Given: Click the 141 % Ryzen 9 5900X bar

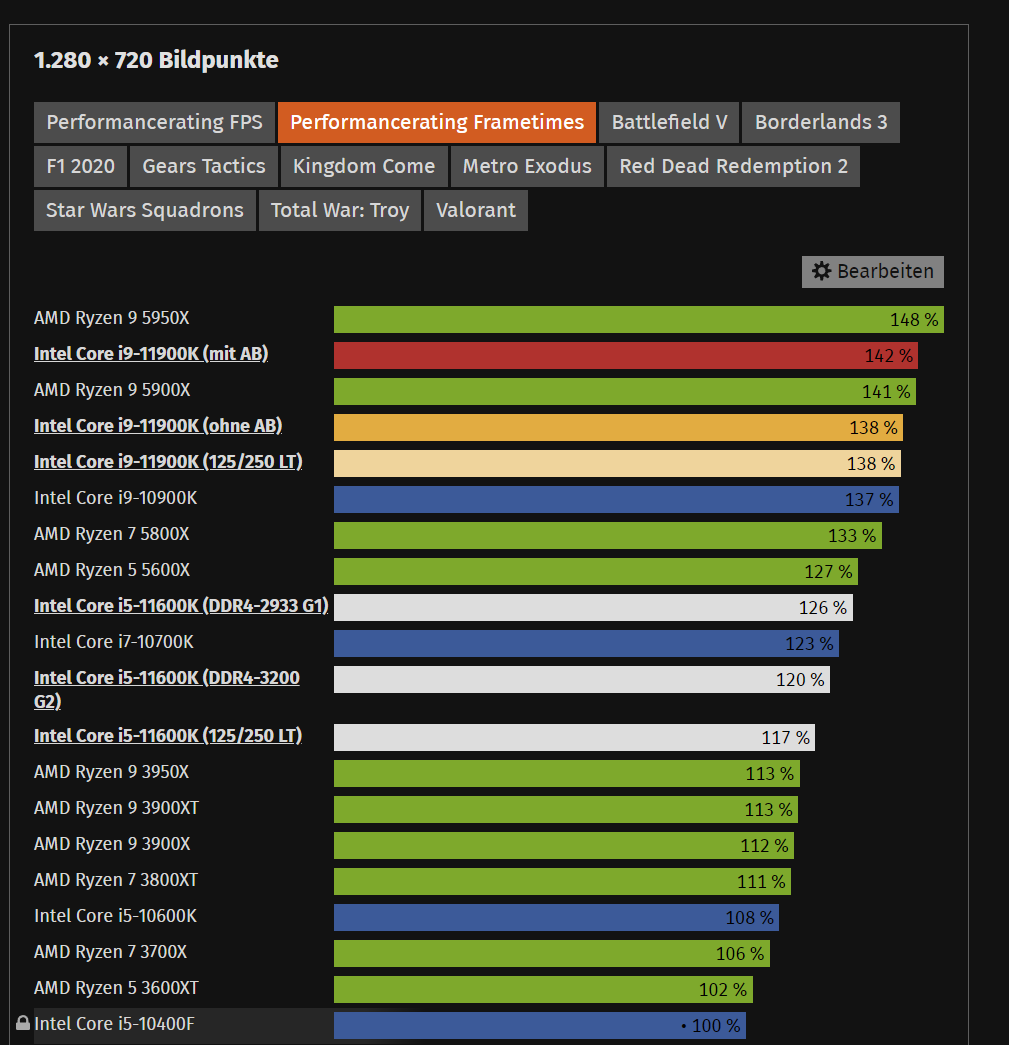Looking at the screenshot, I should click(624, 391).
